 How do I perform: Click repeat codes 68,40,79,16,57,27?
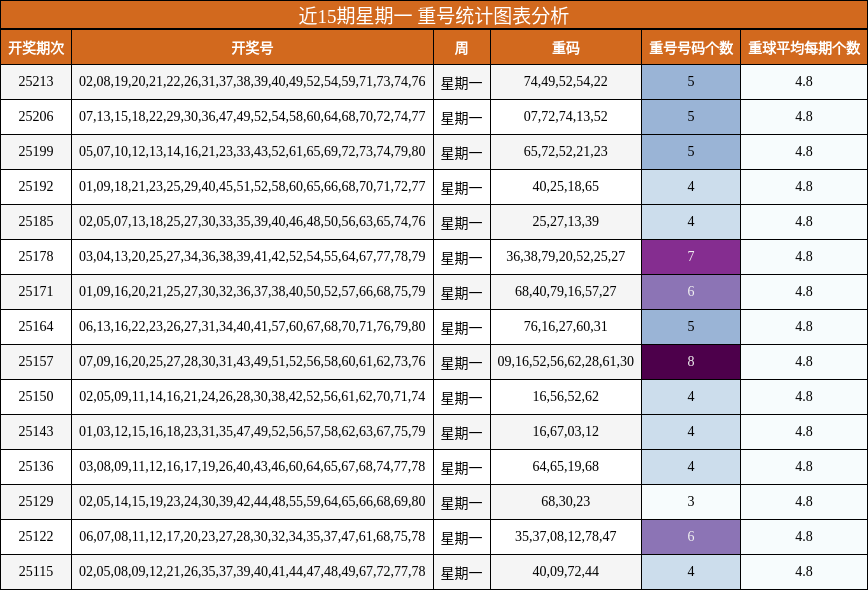(566, 291)
